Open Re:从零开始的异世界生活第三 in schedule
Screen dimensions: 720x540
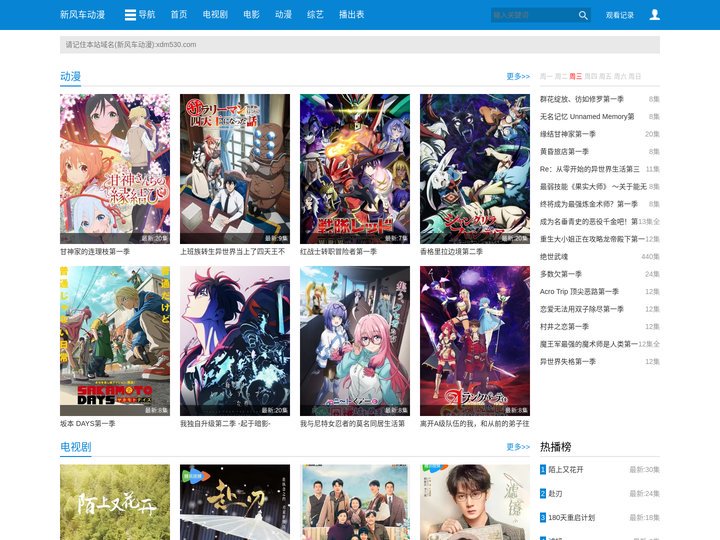(590, 169)
